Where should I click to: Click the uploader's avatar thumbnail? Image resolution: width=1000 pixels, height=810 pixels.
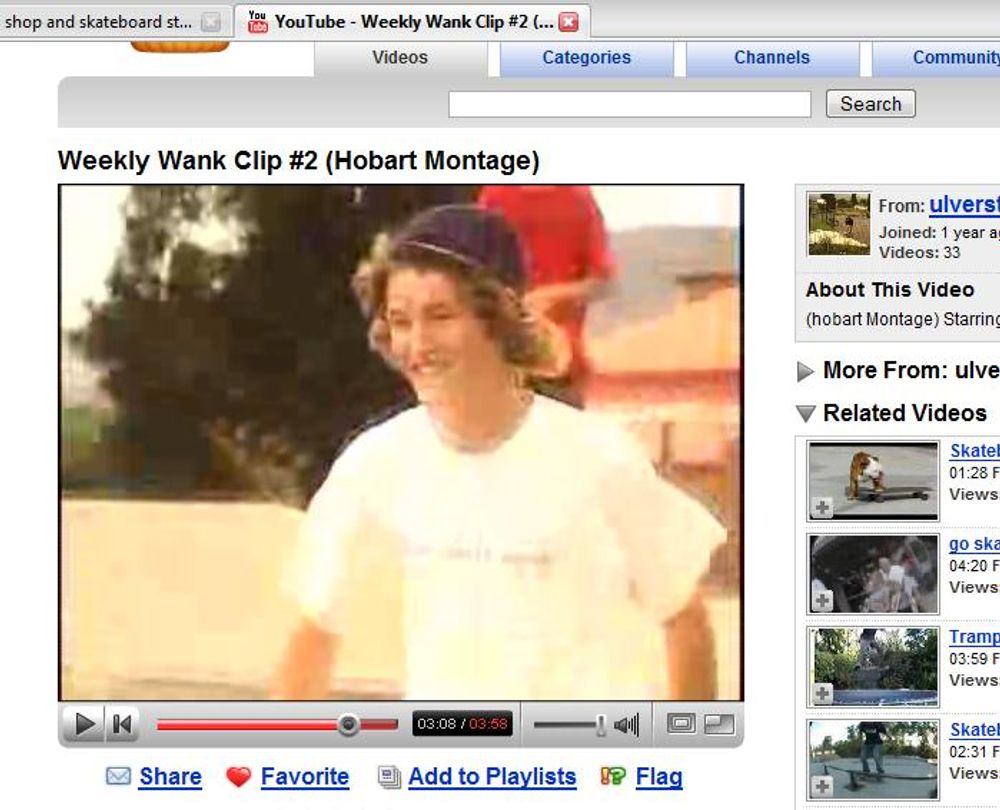point(839,224)
